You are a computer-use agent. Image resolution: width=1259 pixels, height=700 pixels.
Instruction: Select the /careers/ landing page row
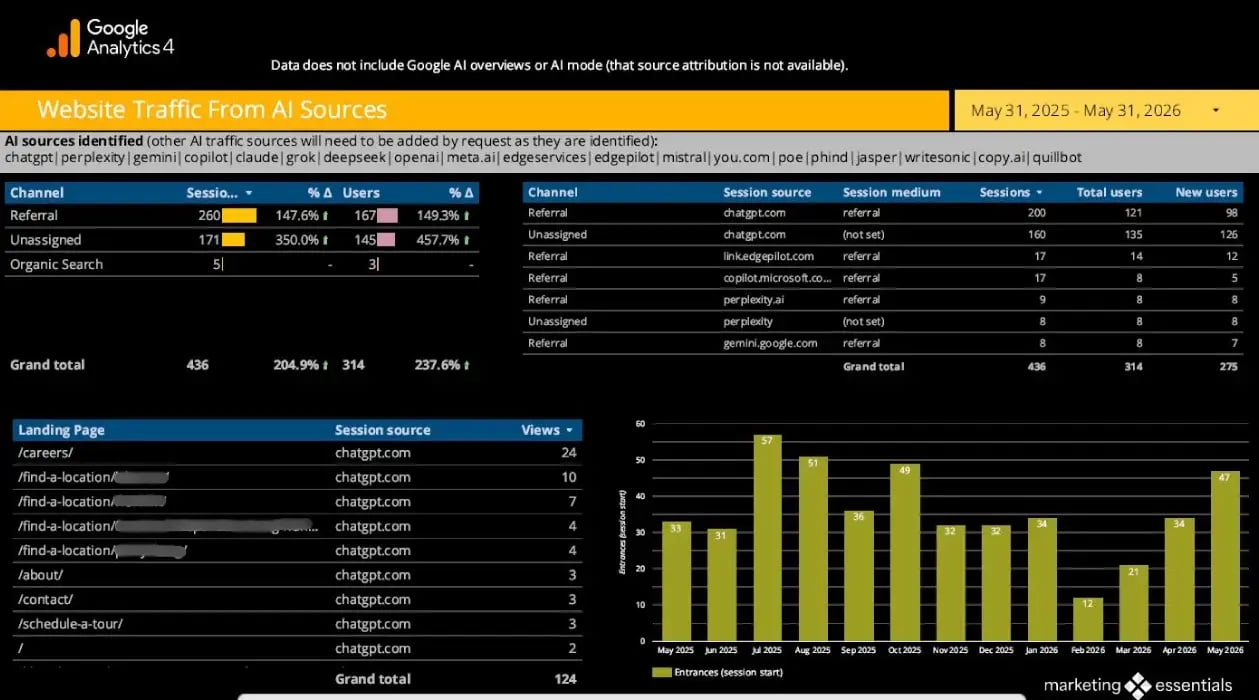(297, 453)
